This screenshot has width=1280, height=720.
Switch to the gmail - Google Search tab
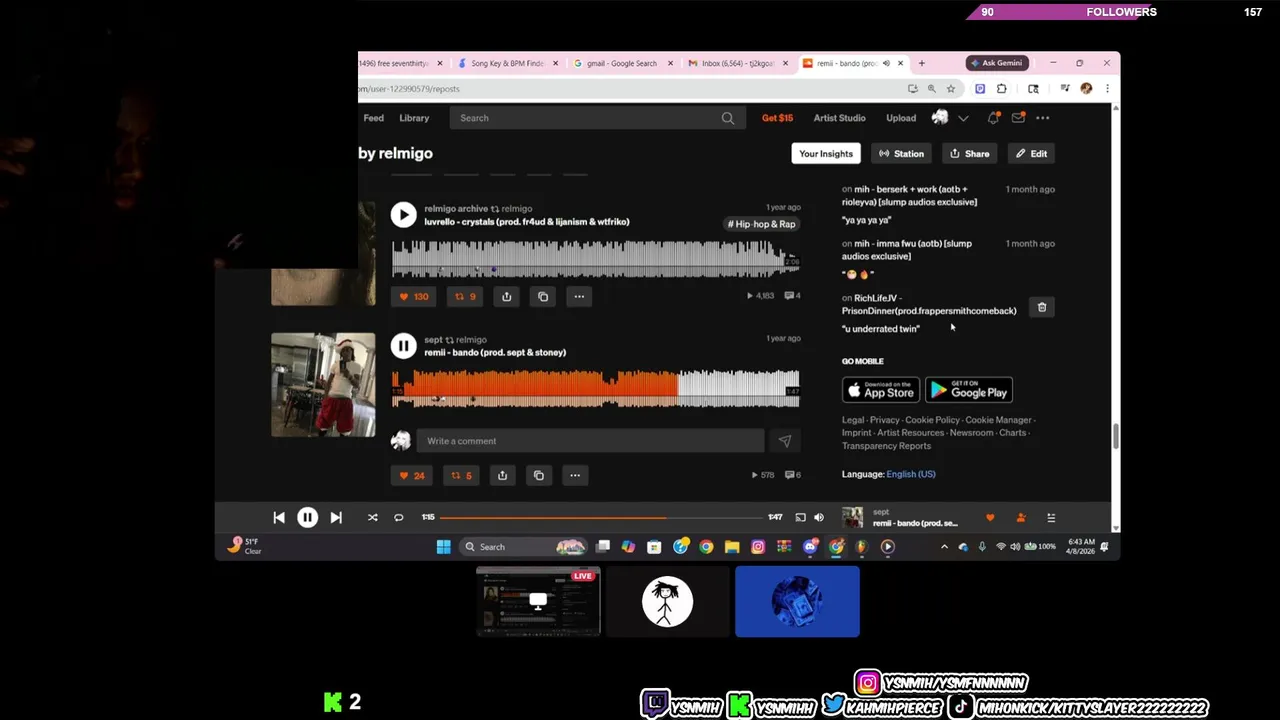point(622,63)
